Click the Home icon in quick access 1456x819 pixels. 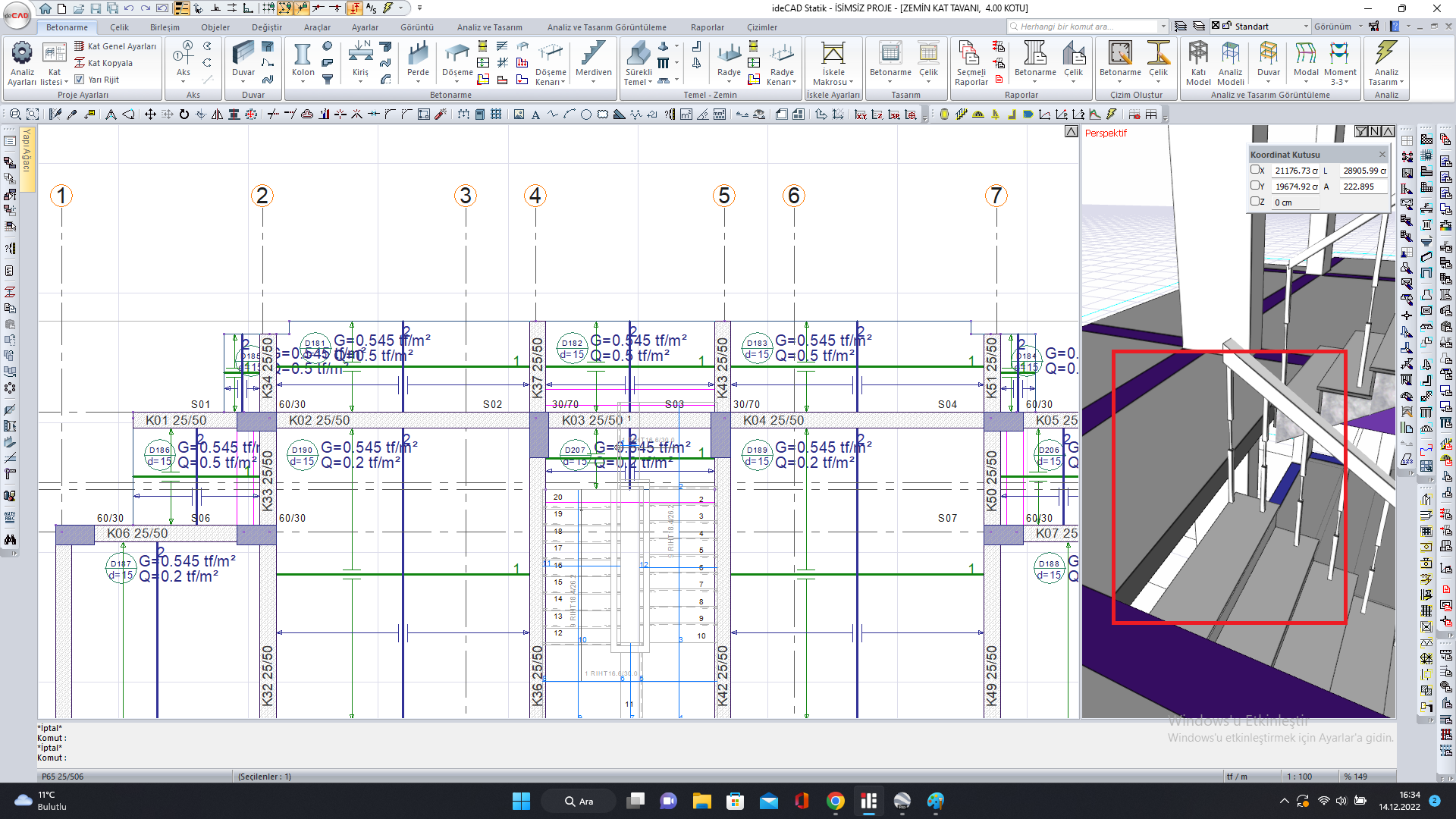(x=45, y=8)
